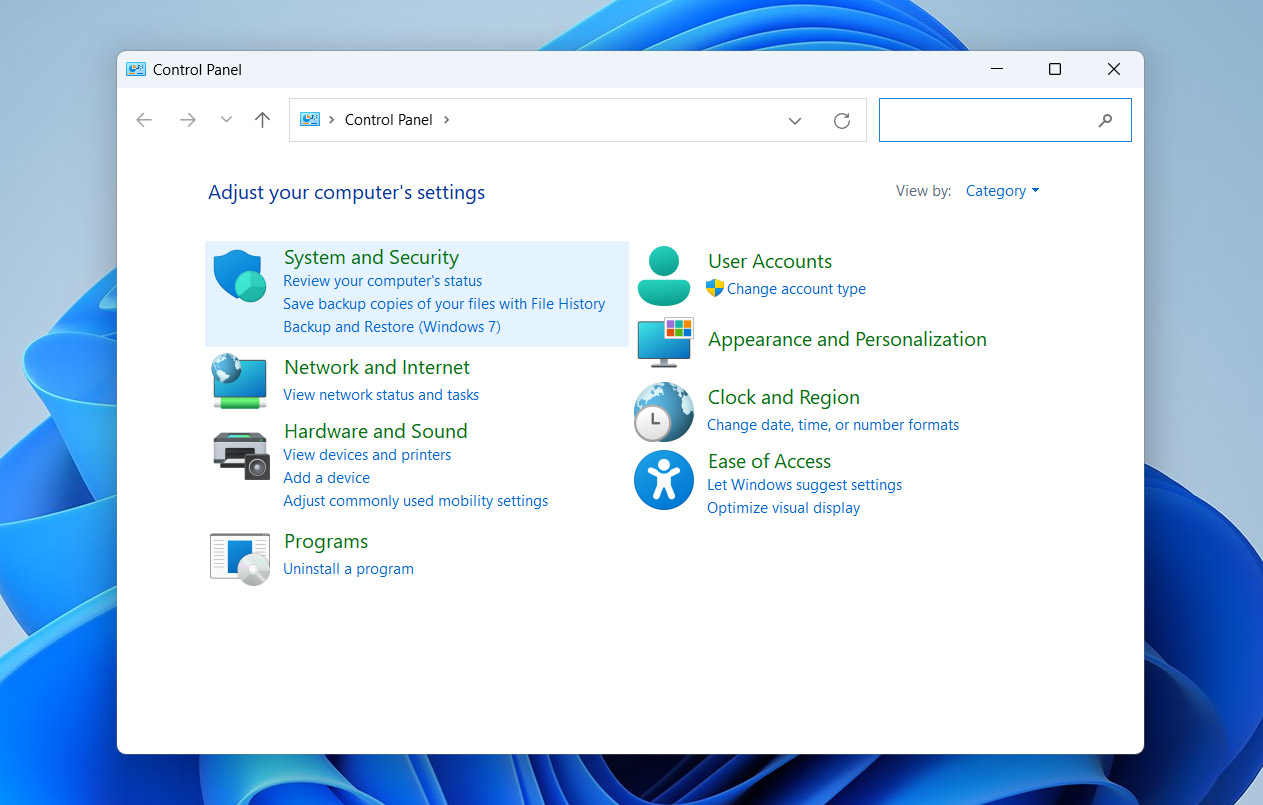
Task: Click Let Windows suggest settings
Action: [x=805, y=485]
